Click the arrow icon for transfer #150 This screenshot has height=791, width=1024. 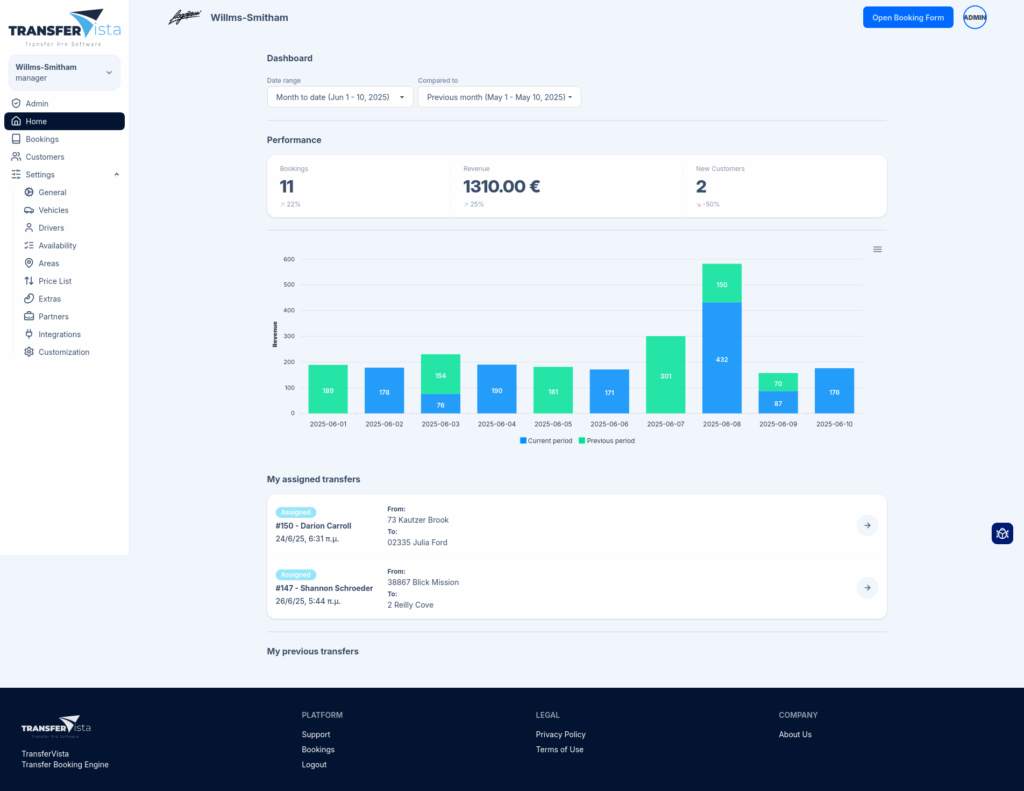867,525
